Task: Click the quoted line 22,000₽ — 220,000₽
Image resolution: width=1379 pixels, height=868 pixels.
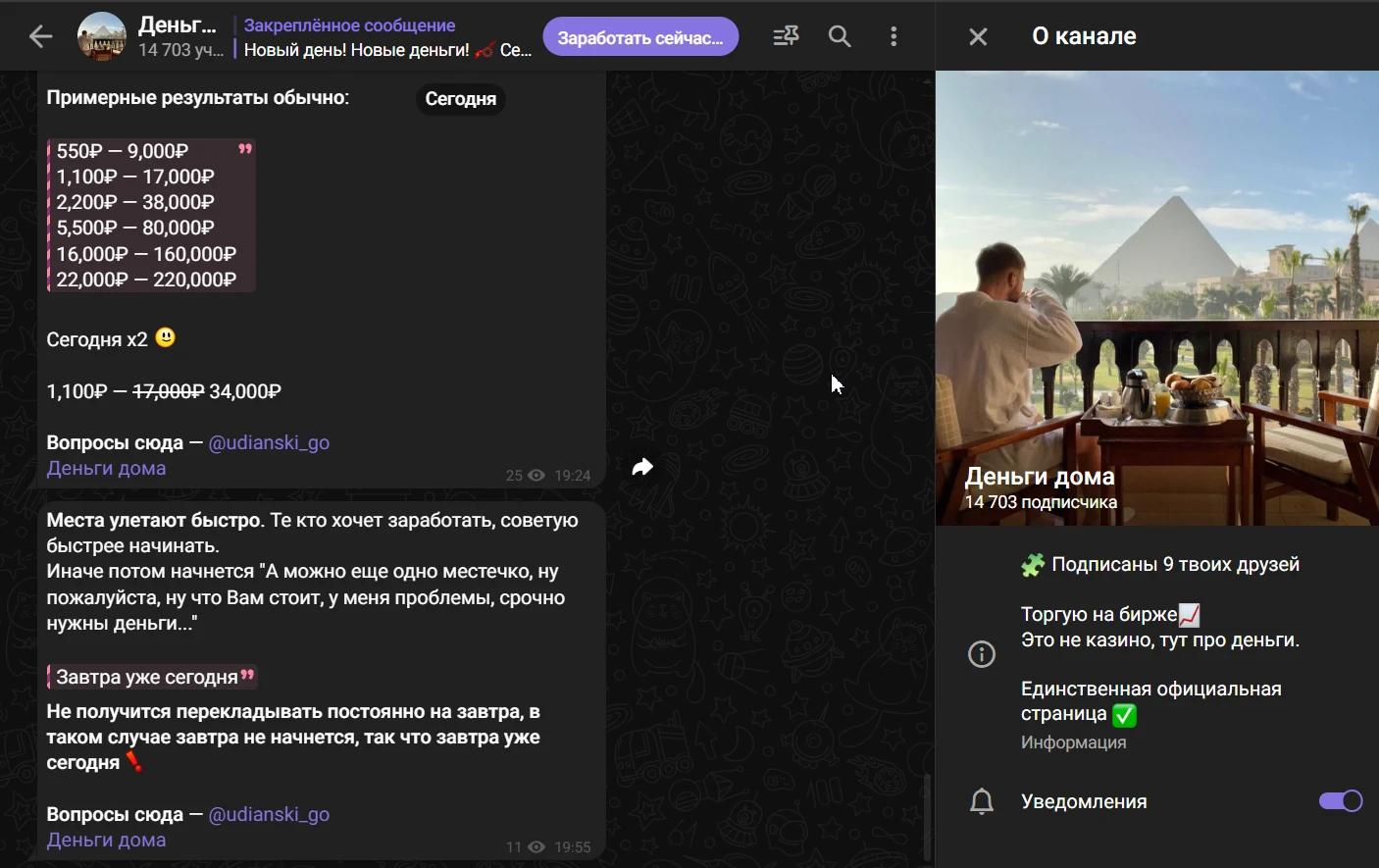Action: click(x=146, y=280)
